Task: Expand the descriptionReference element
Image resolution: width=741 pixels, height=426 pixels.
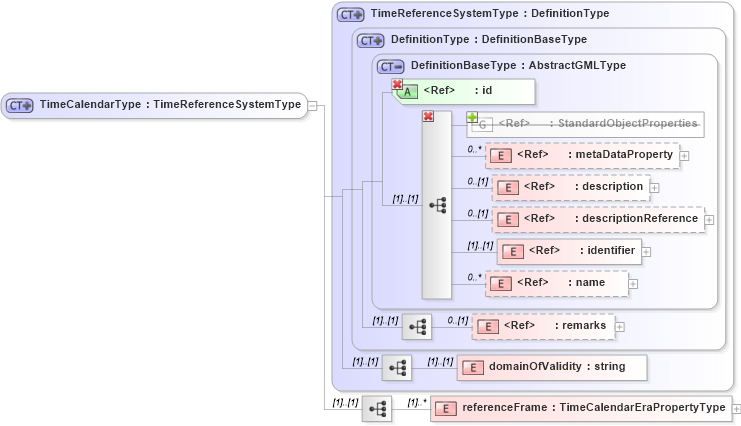Action: (709, 220)
